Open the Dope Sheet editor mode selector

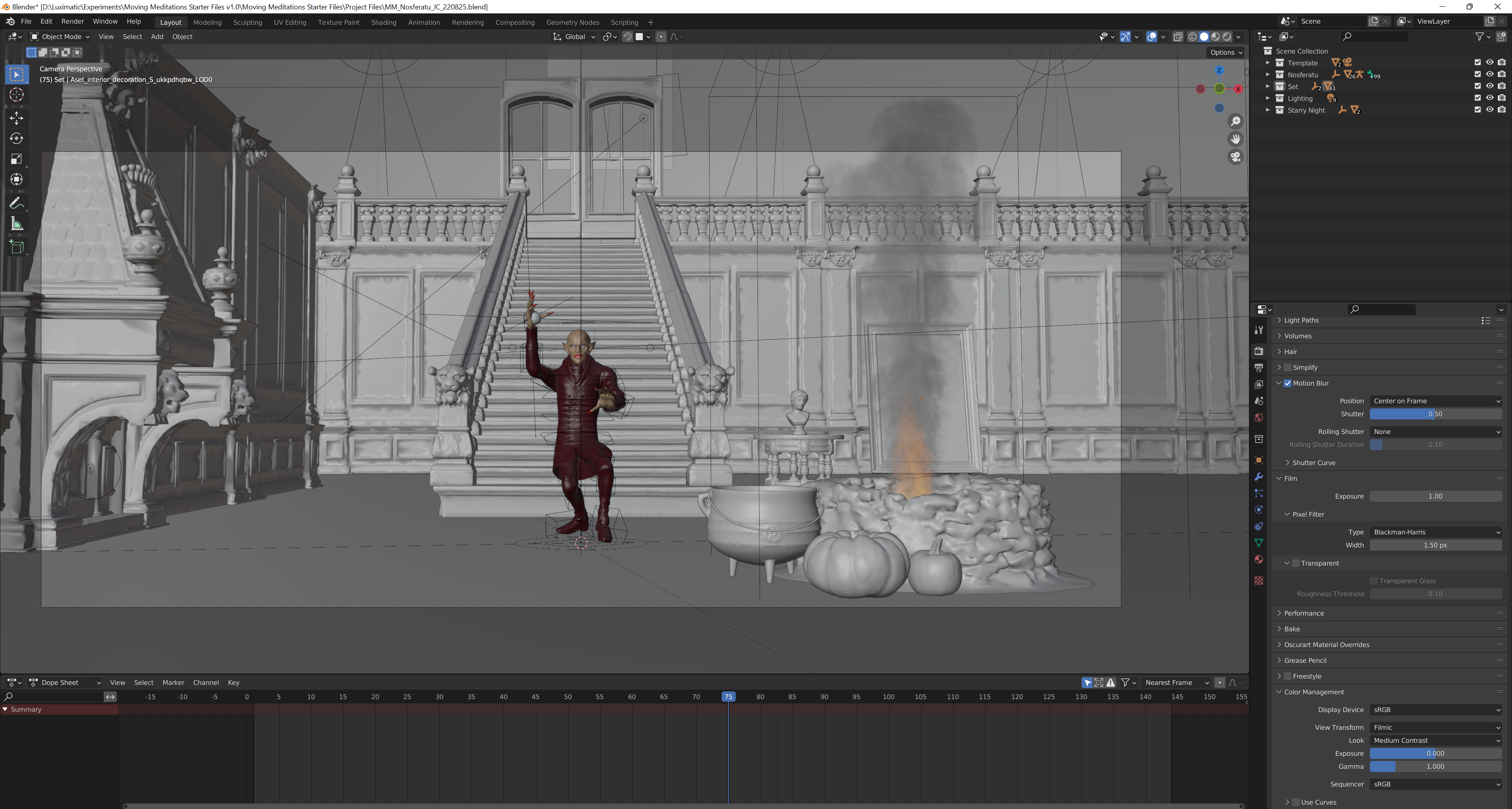(x=65, y=682)
